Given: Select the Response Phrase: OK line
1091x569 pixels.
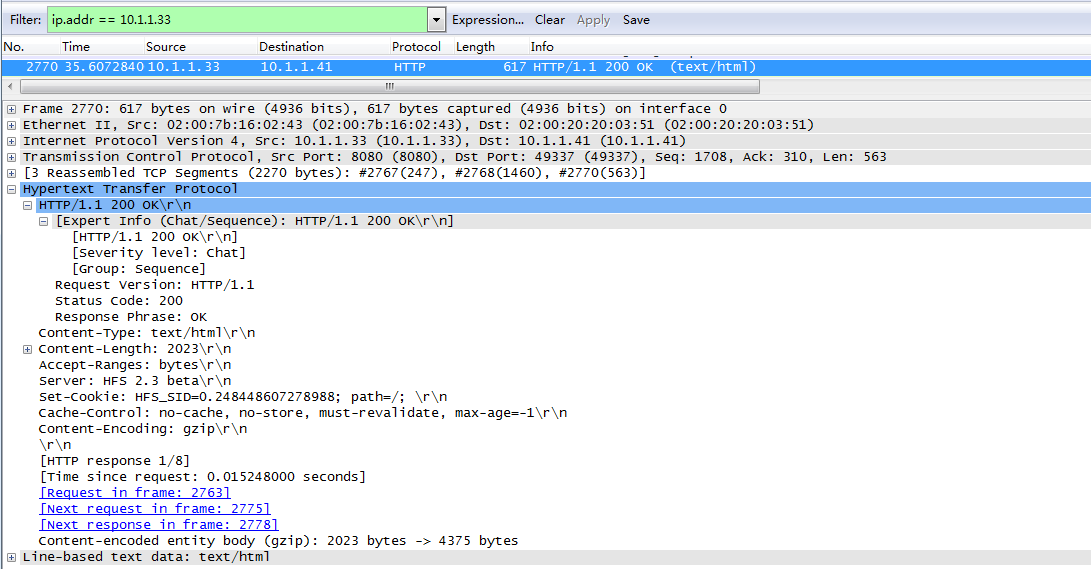Looking at the screenshot, I should click(x=131, y=316).
